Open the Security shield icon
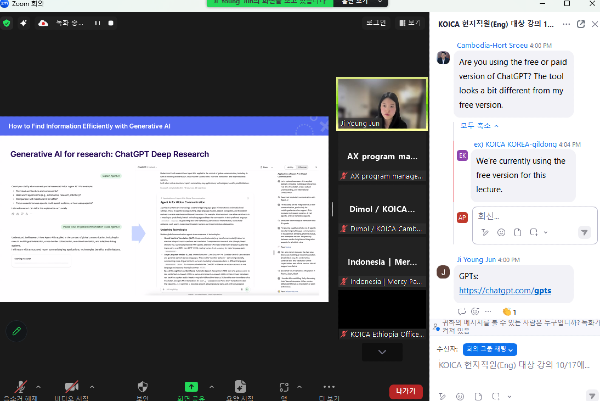The height and width of the screenshot is (401, 600). click(x=142, y=387)
